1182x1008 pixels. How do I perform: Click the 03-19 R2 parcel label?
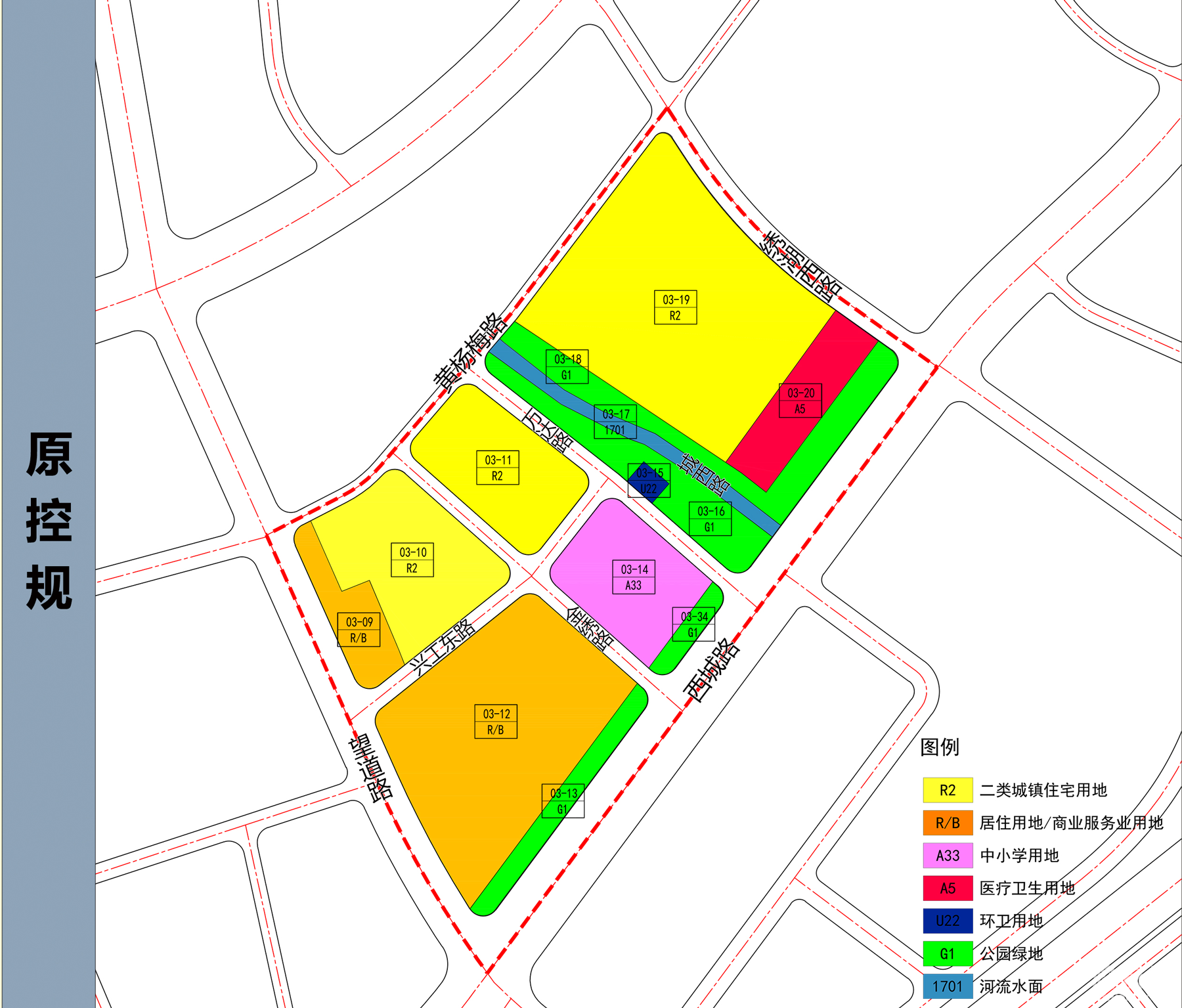(675, 307)
